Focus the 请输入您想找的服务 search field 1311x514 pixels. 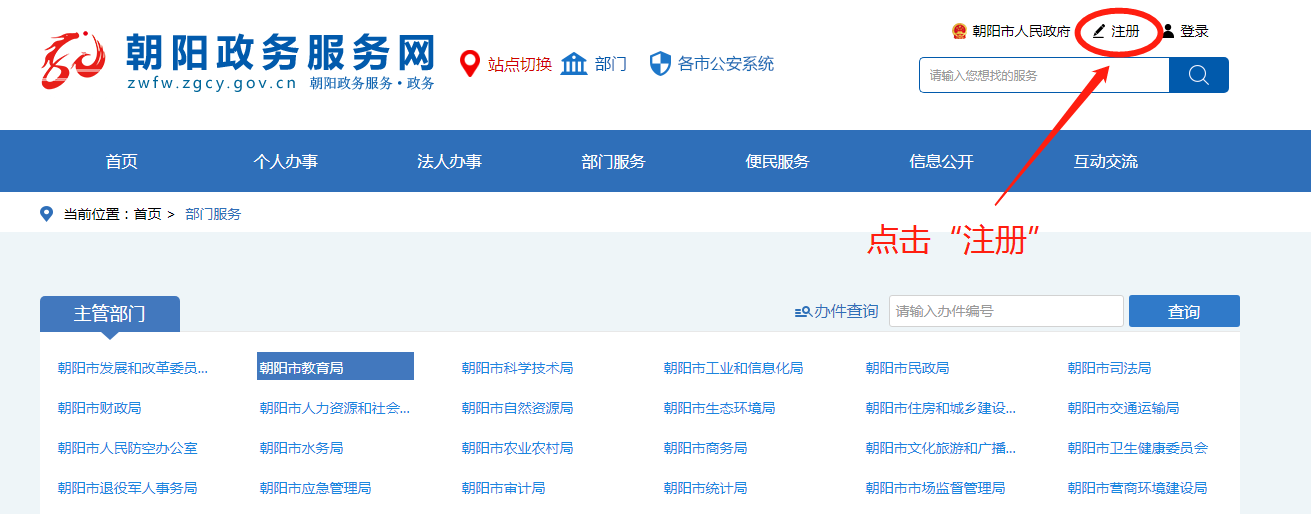tap(1044, 75)
